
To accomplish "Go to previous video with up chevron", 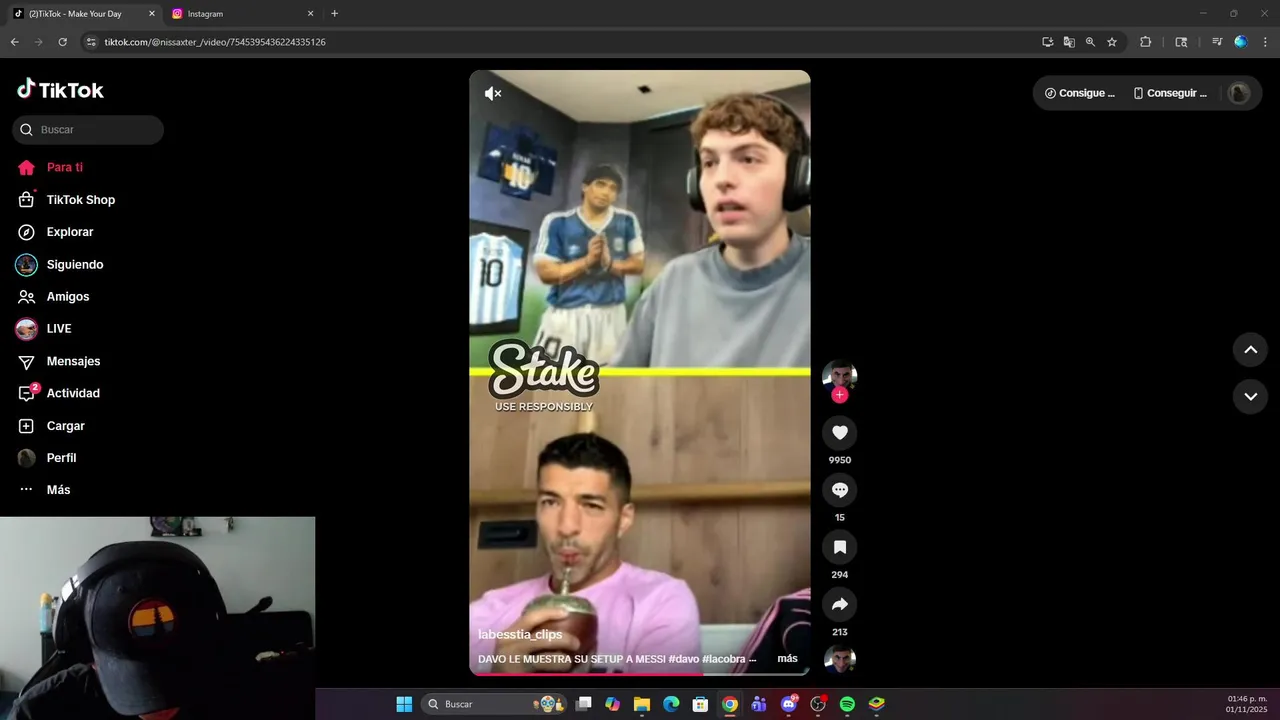I will point(1250,349).
